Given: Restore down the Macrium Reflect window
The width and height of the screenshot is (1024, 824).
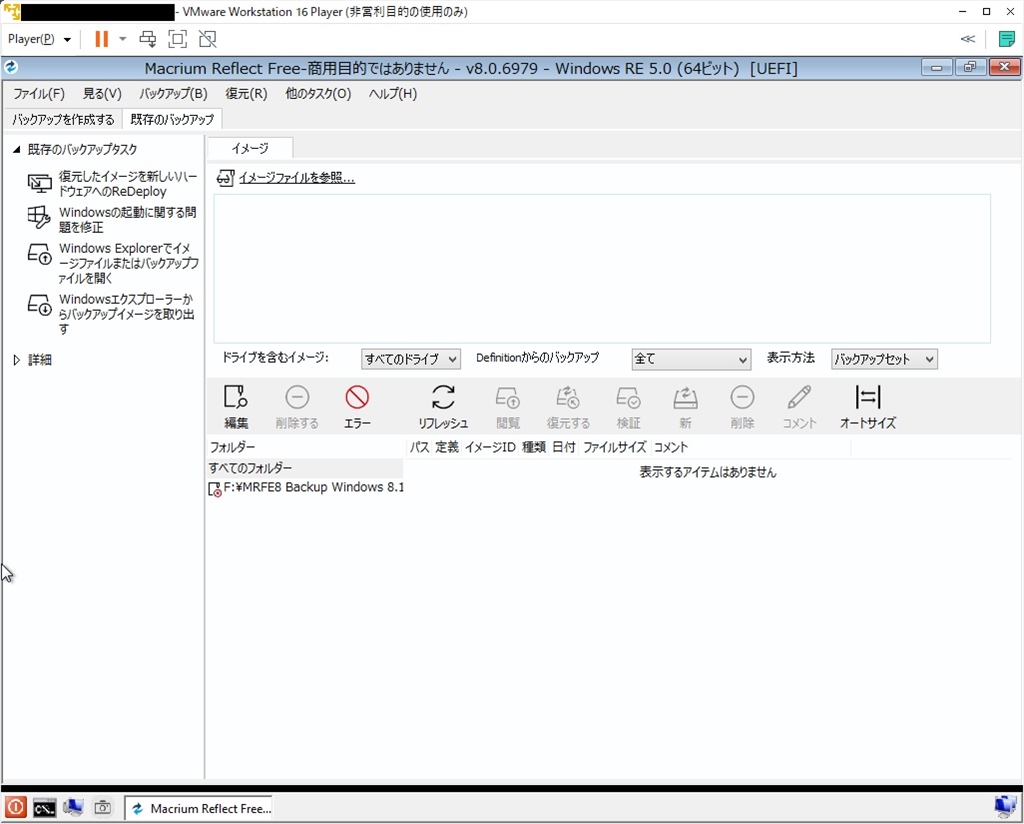Looking at the screenshot, I should tap(970, 67).
